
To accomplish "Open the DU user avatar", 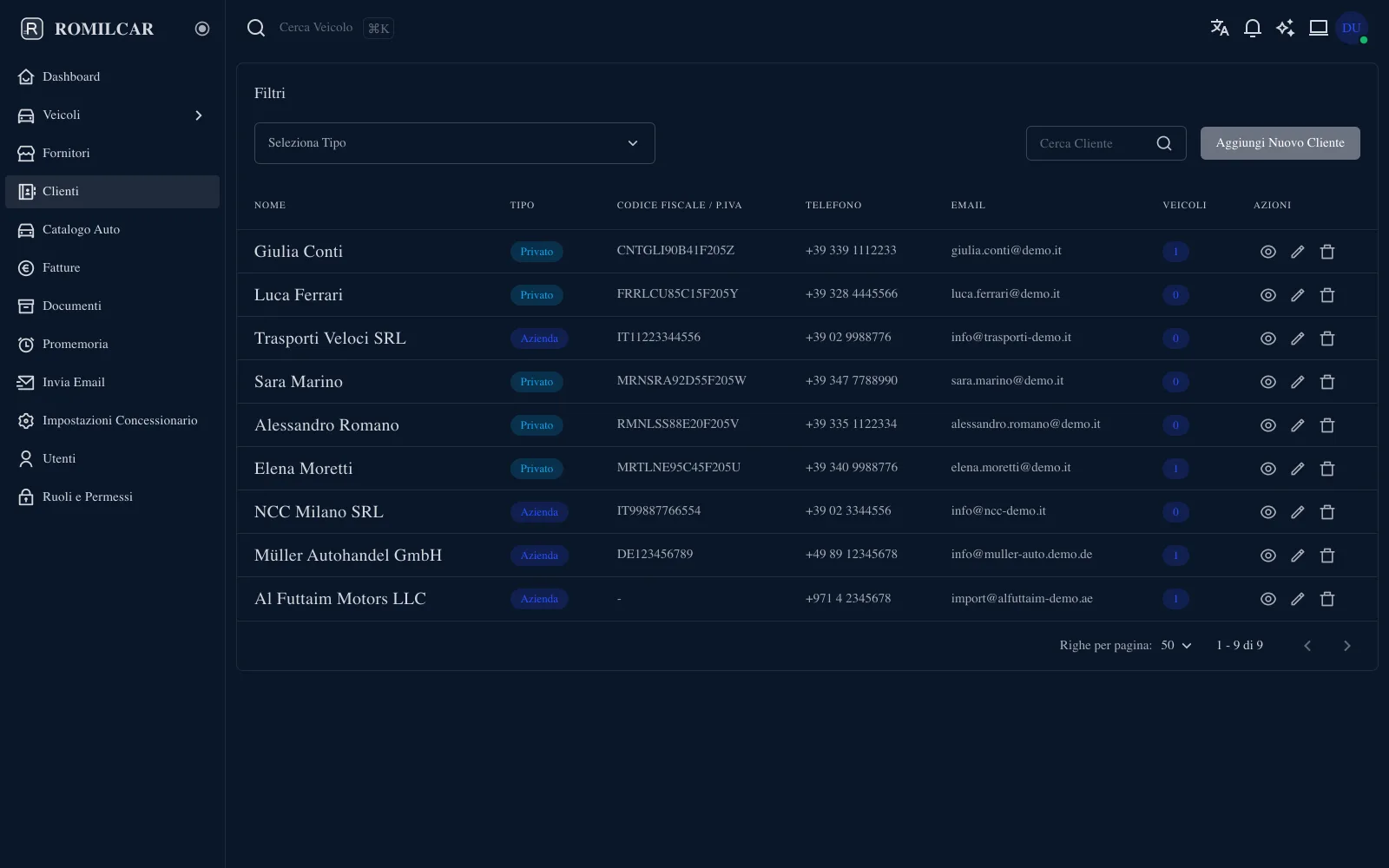I will (1352, 28).
